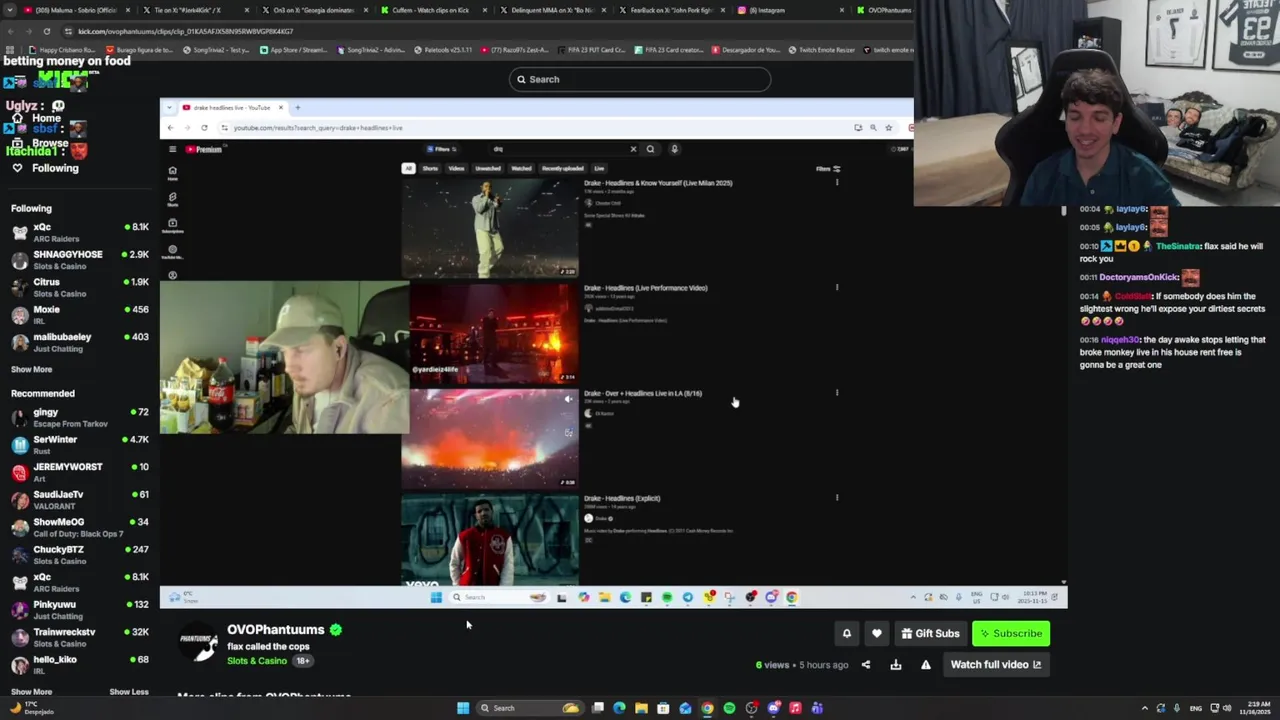Viewport: 1280px width, 720px height.
Task: Click the clip video player area
Action: pyautogui.click(x=613, y=353)
